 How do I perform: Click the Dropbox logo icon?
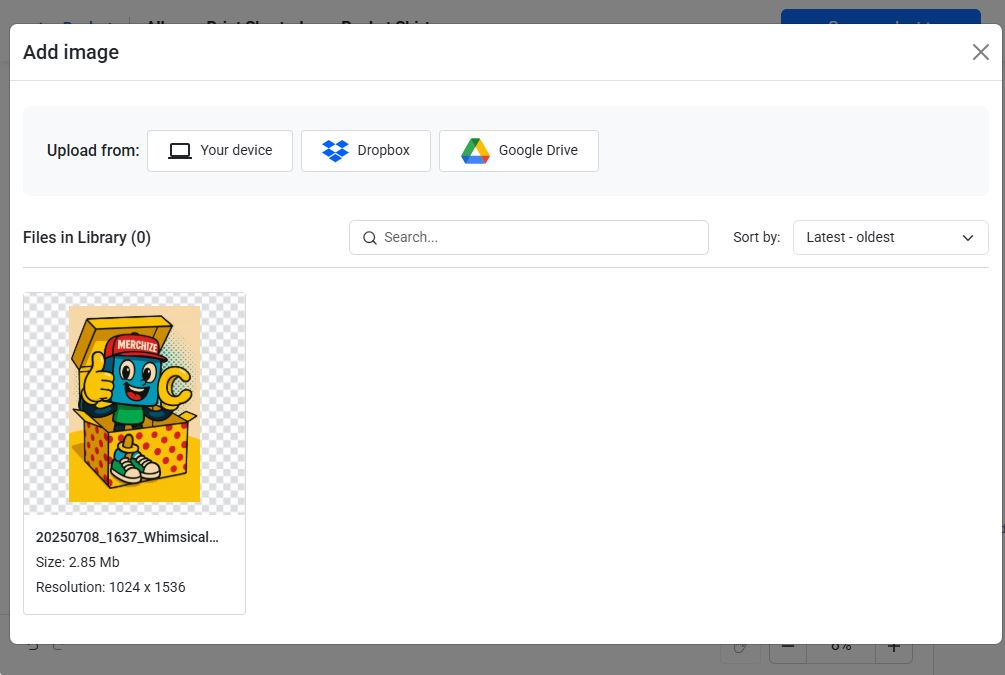335,151
